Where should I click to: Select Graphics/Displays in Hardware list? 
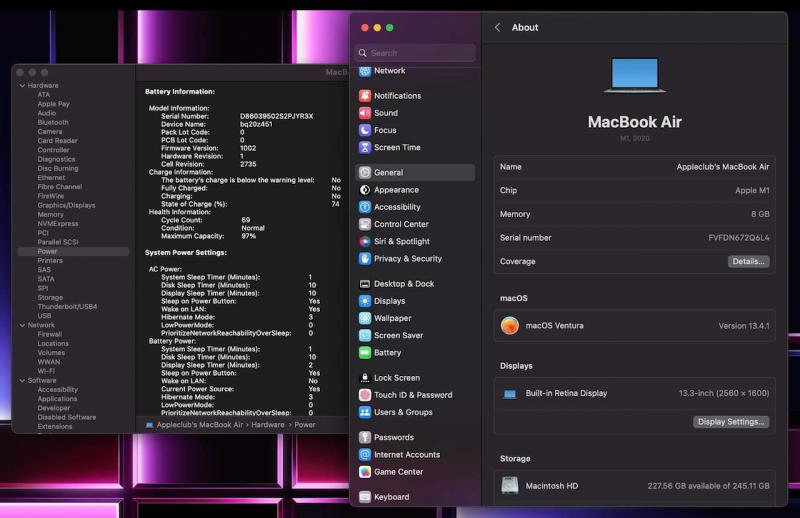click(x=66, y=205)
